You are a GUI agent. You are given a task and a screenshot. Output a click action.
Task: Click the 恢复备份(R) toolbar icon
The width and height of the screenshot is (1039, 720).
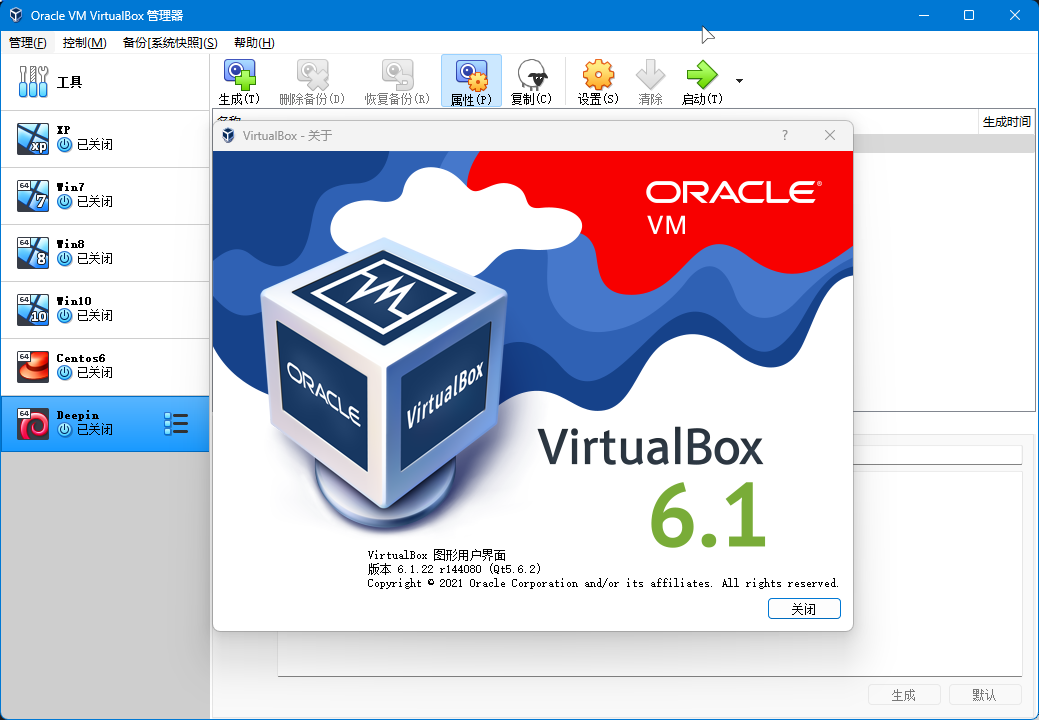pyautogui.click(x=397, y=74)
